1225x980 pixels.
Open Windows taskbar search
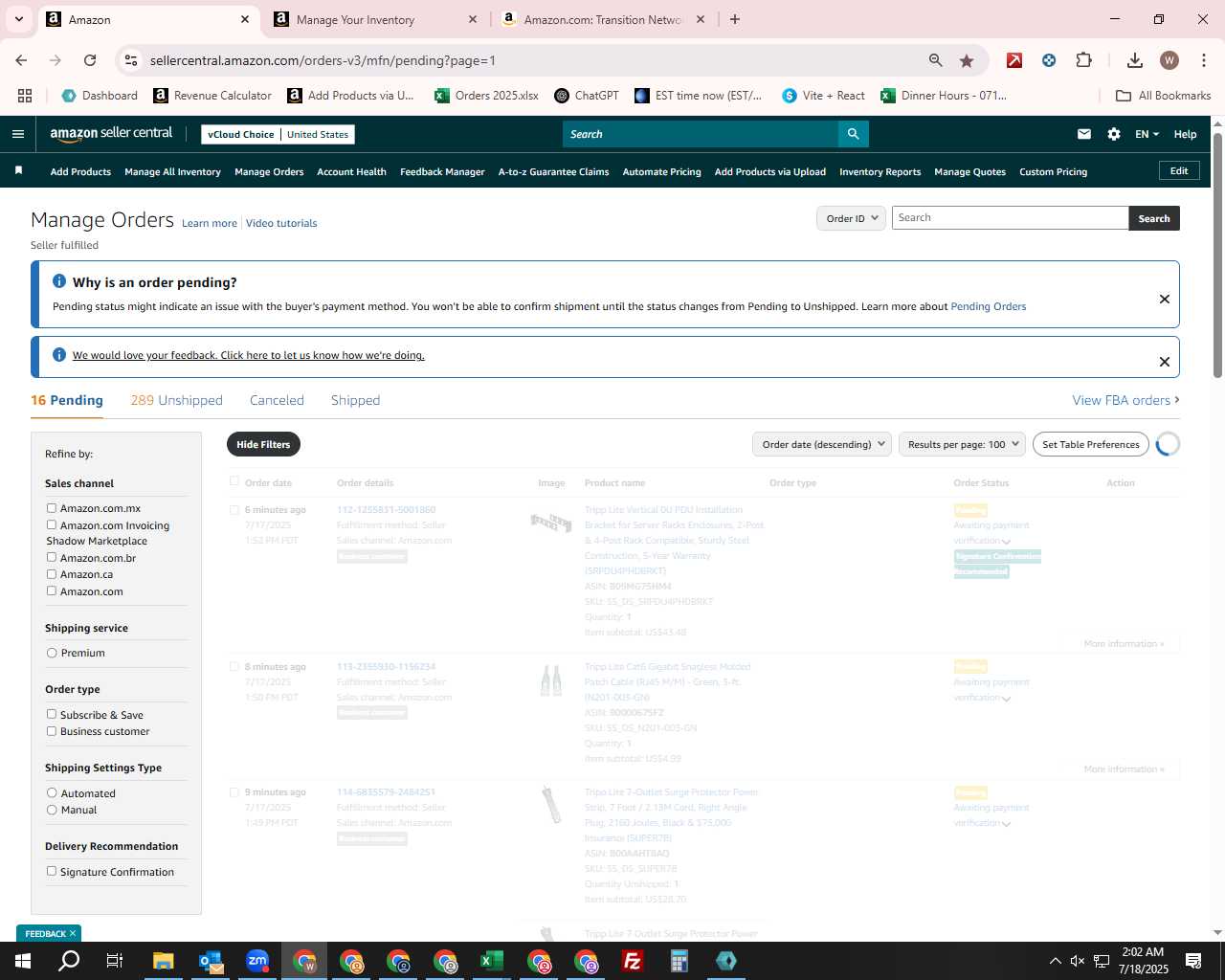click(69, 961)
